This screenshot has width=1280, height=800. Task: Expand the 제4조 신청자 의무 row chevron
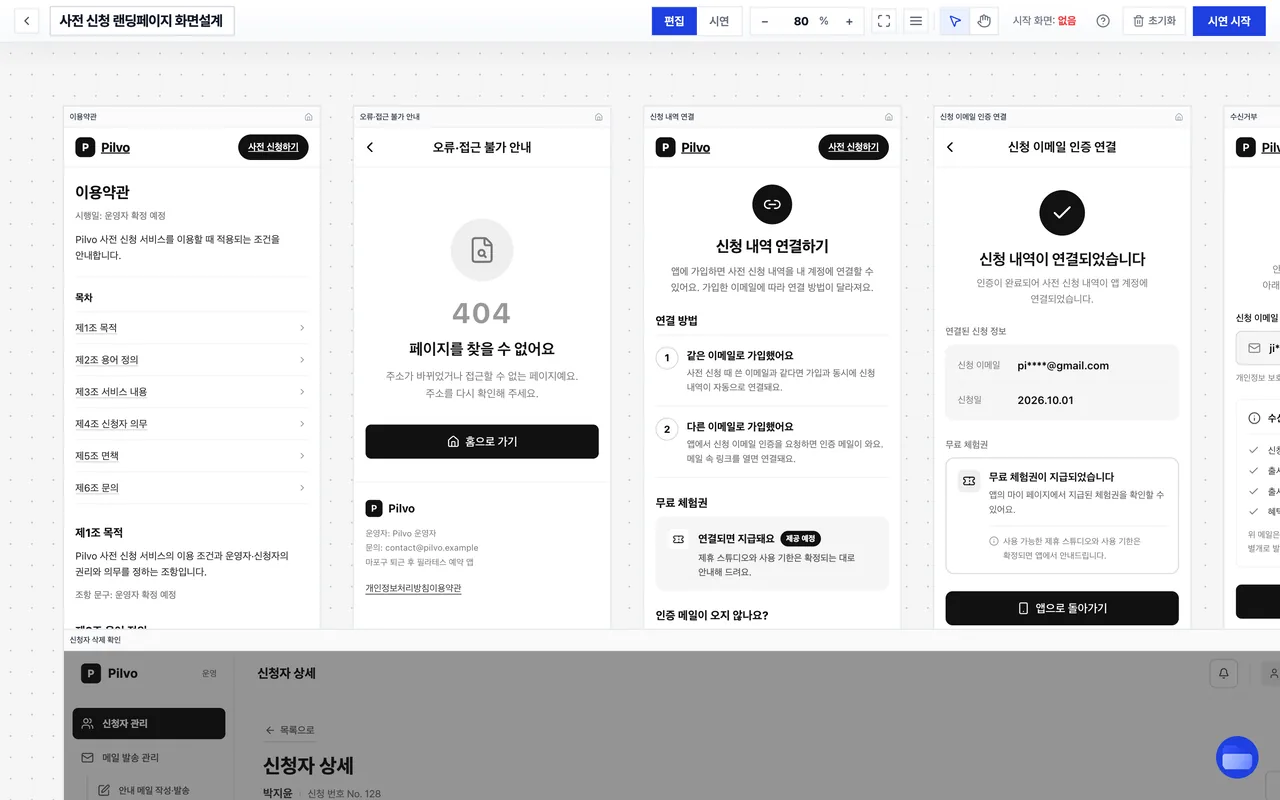pyautogui.click(x=302, y=424)
